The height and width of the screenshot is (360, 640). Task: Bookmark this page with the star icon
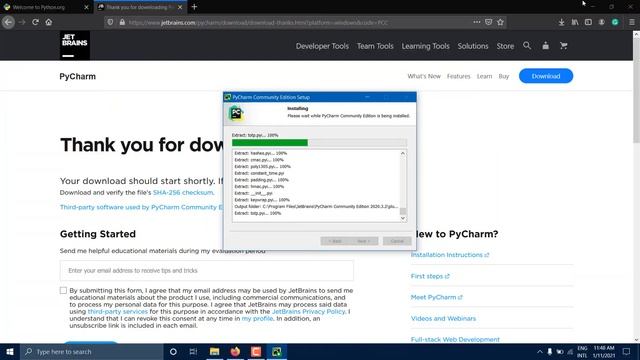(500, 22)
